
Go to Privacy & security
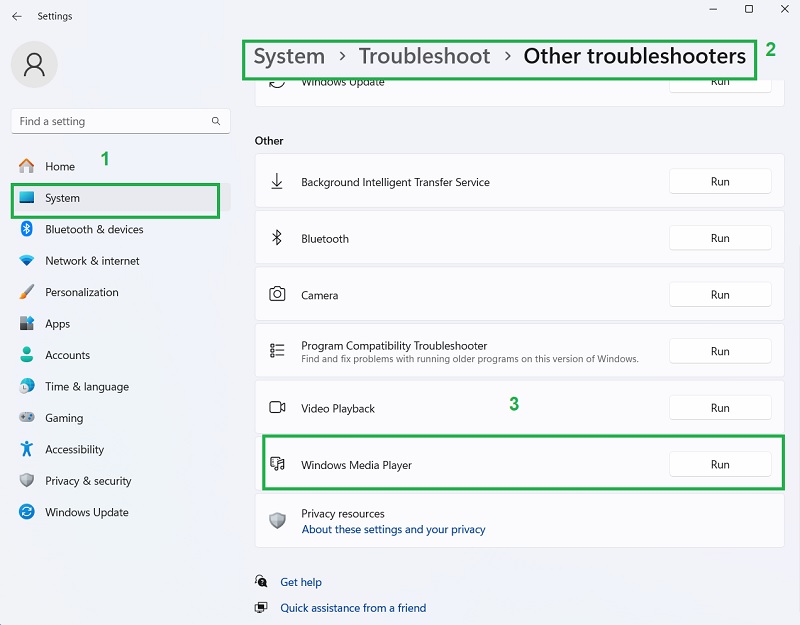click(x=120, y=480)
